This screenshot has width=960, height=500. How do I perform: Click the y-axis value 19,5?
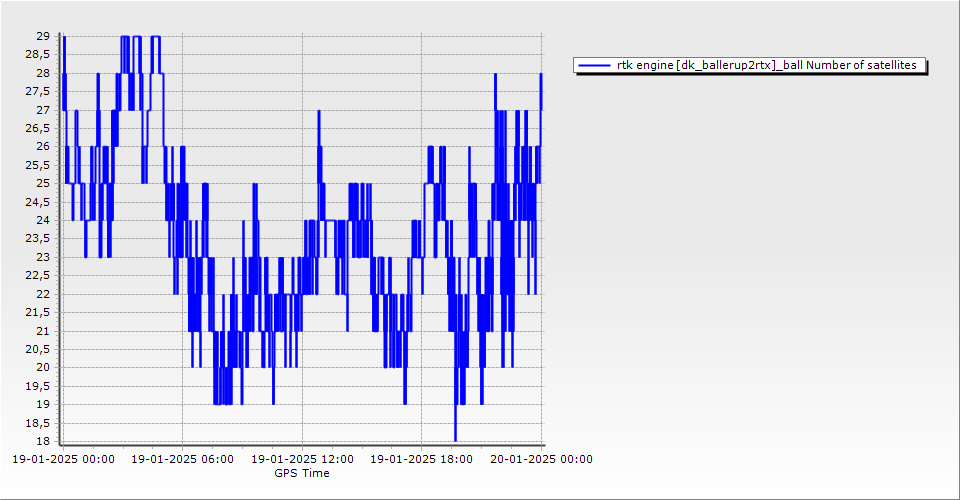pyautogui.click(x=38, y=386)
